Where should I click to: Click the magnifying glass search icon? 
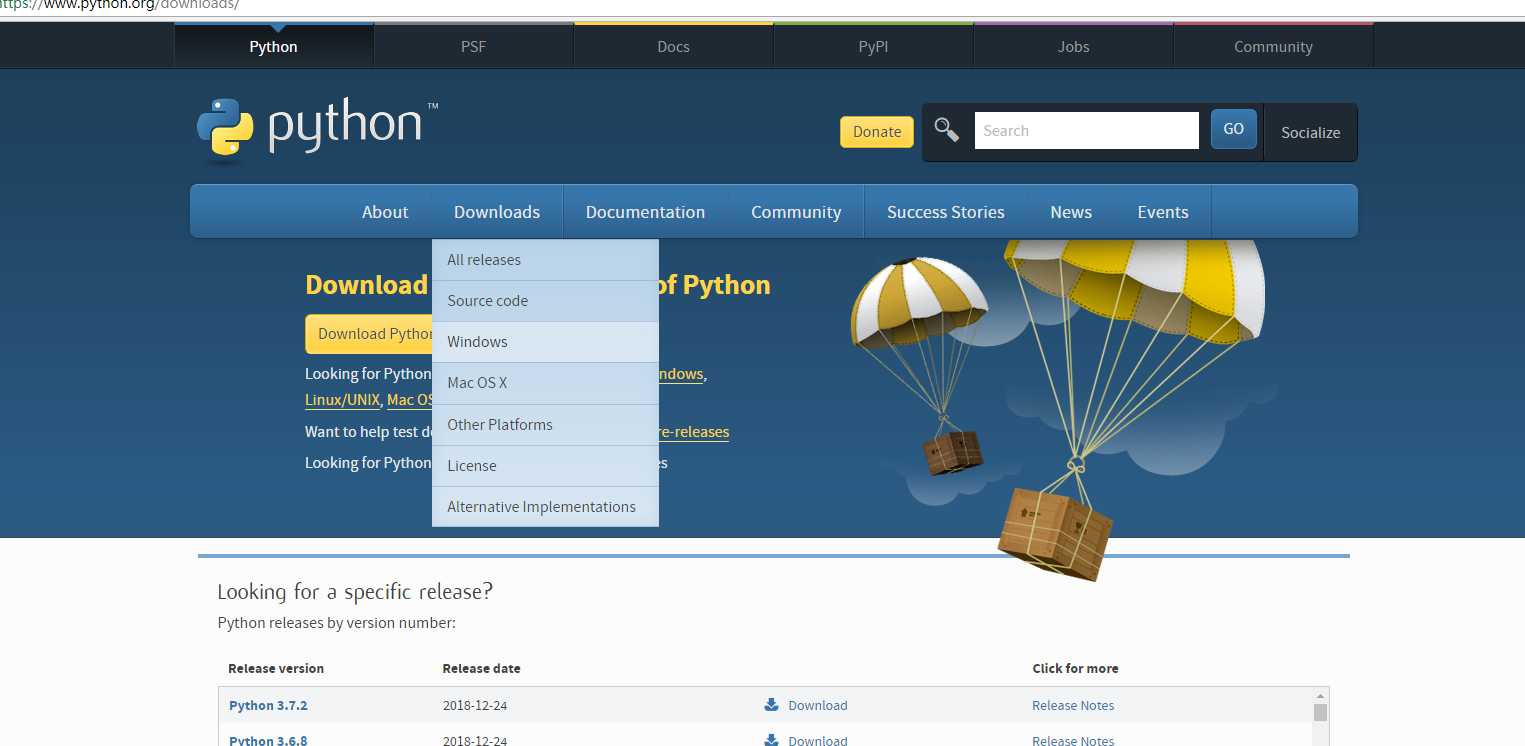tap(946, 130)
